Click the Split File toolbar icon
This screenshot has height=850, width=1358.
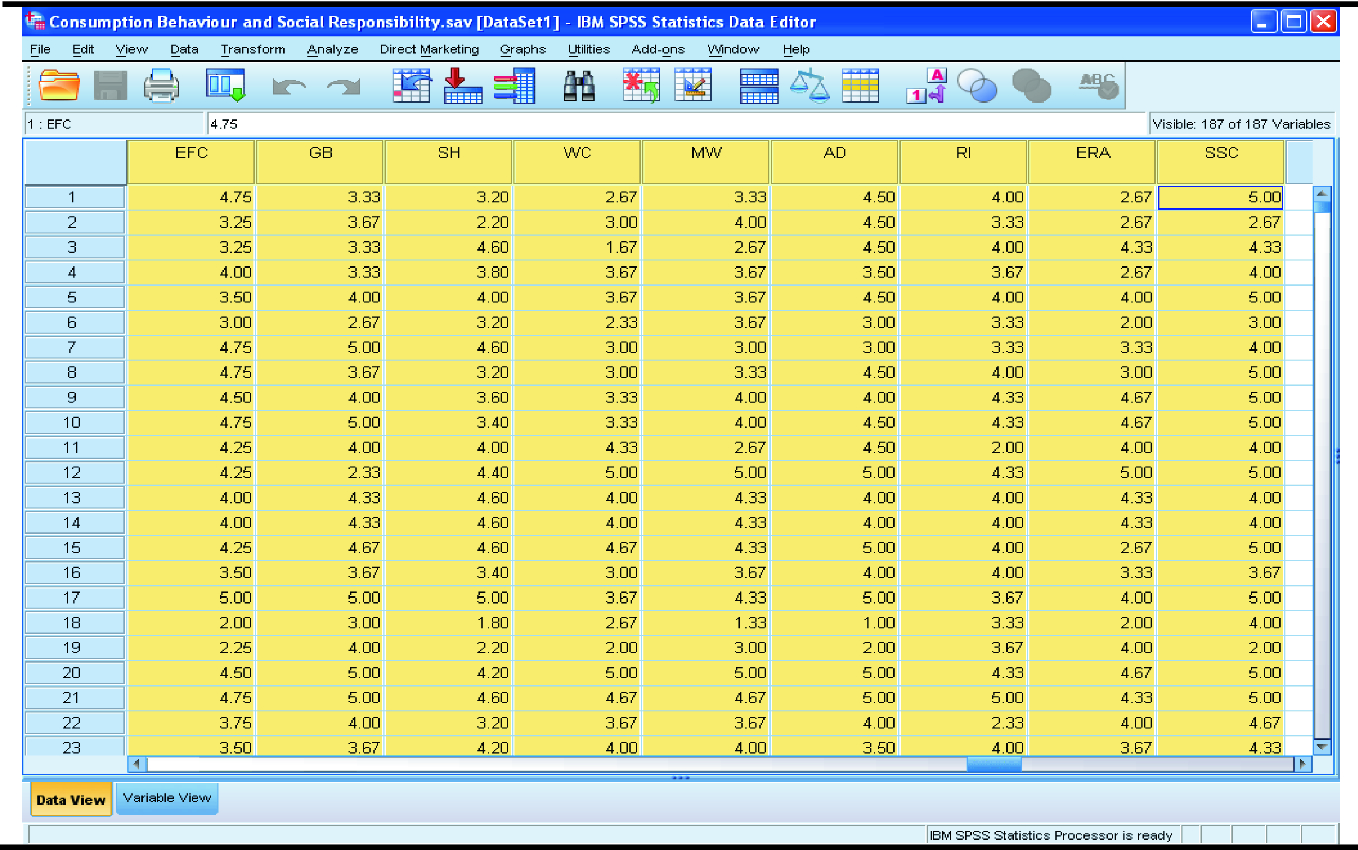tap(759, 87)
